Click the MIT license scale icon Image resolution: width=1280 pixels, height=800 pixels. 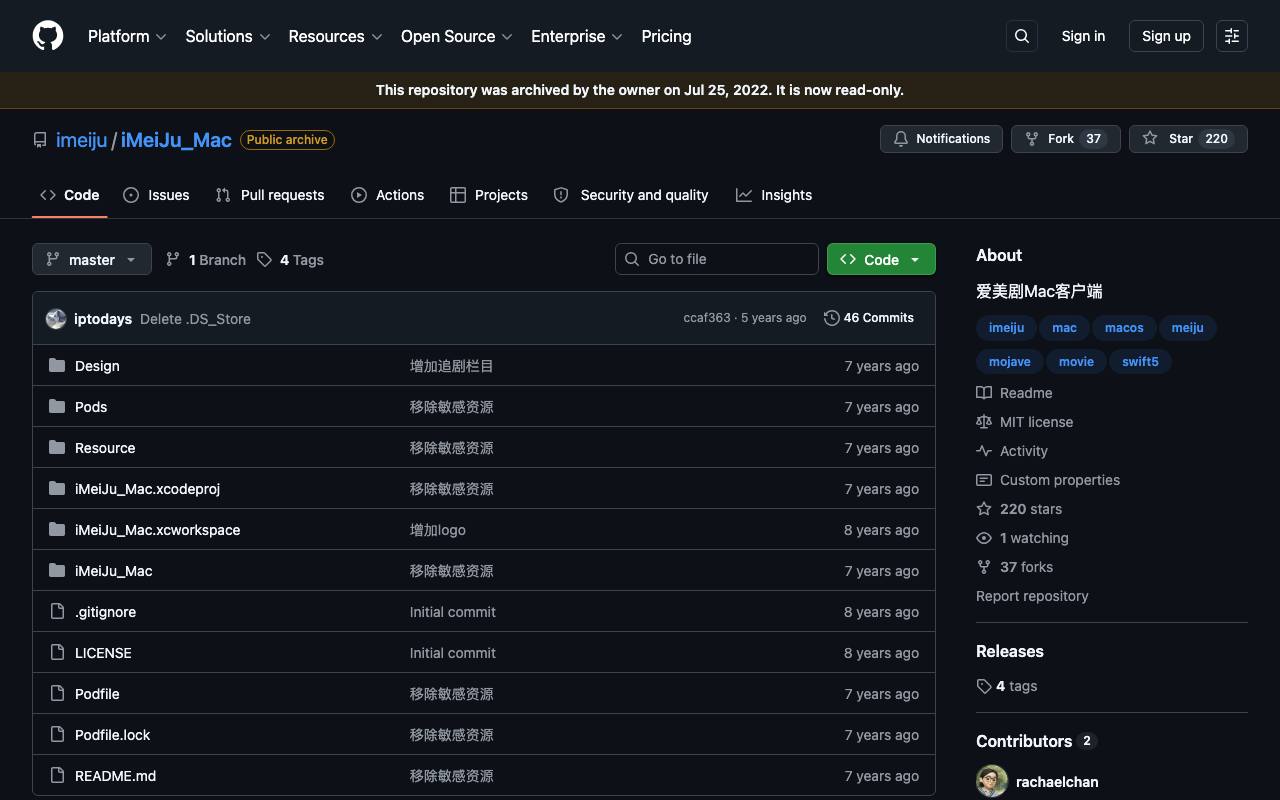point(984,422)
